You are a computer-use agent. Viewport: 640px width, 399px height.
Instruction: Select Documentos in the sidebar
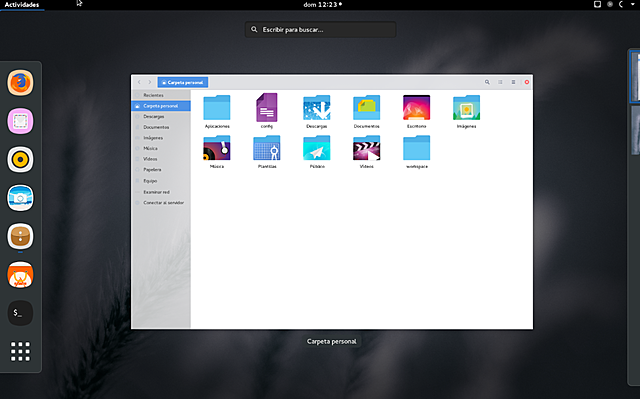coord(161,127)
